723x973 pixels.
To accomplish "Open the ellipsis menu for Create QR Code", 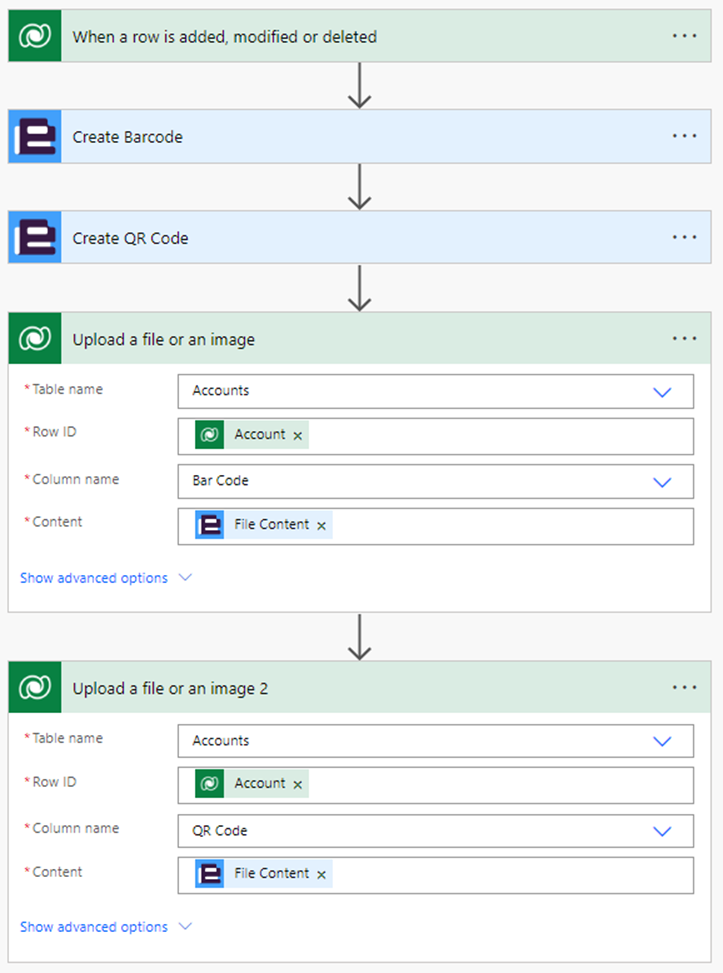I will 684,237.
